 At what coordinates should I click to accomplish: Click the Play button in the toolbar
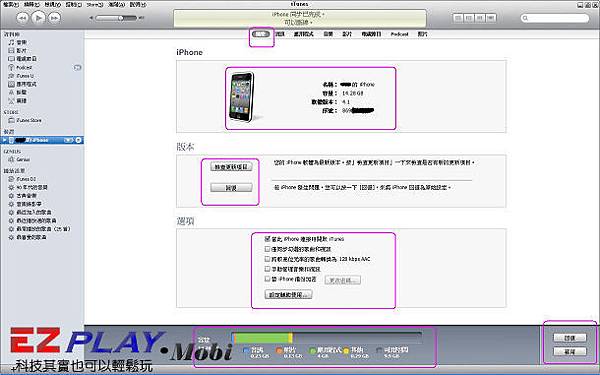[38, 18]
